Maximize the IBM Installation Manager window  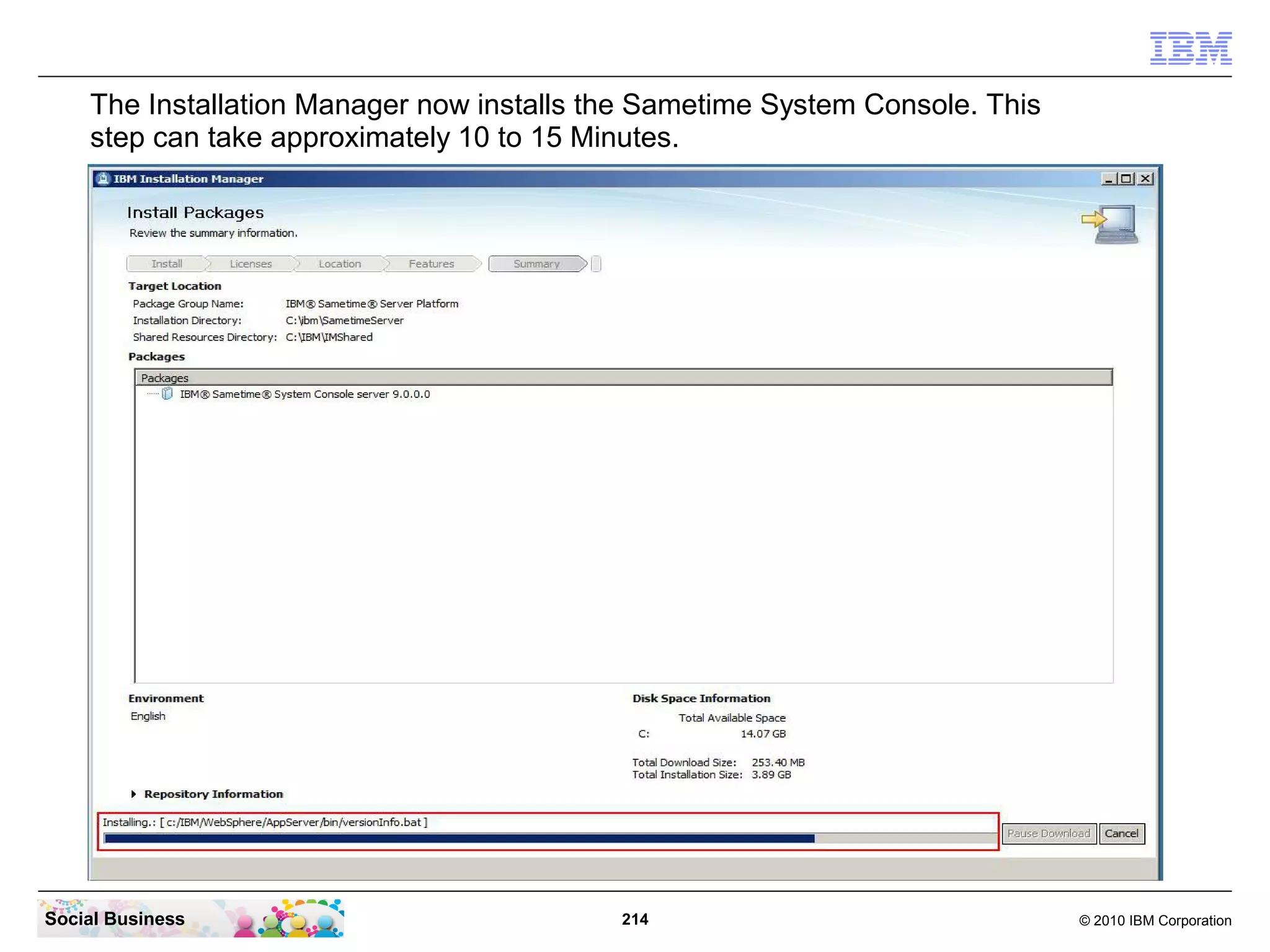click(1127, 178)
